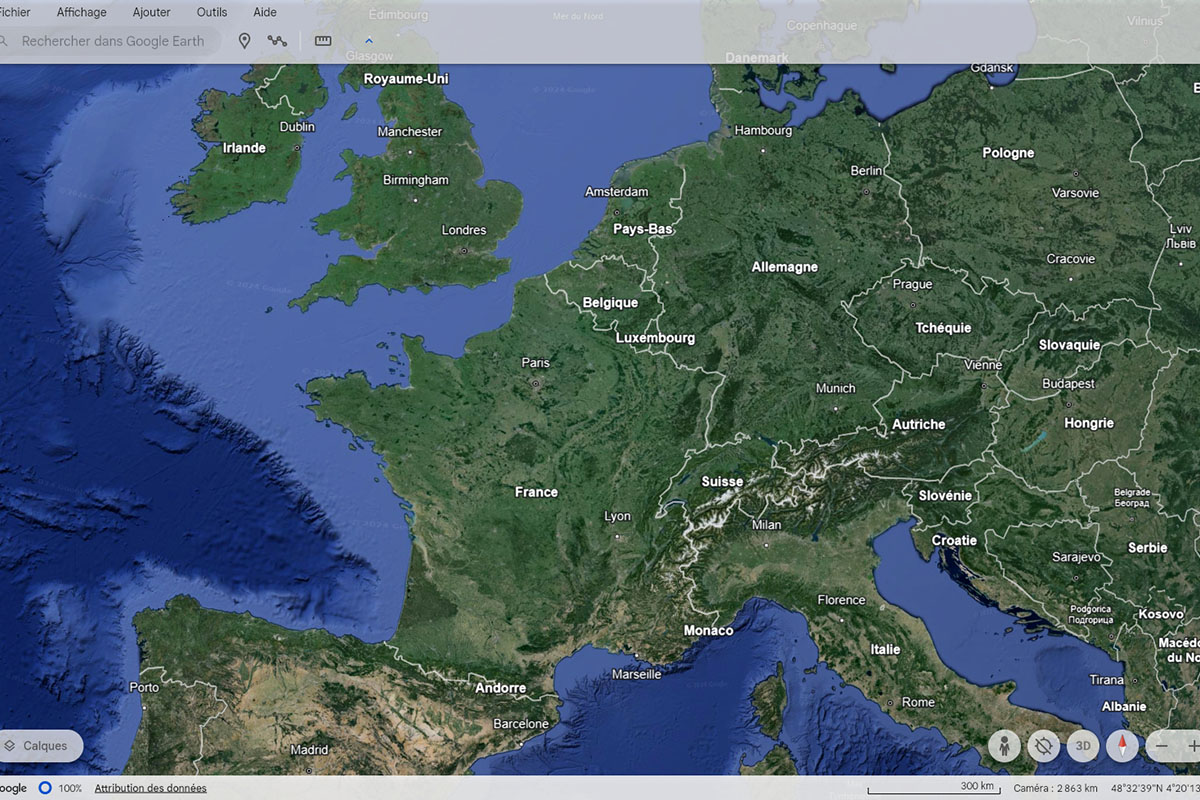The width and height of the screenshot is (1200, 800).
Task: Toggle the sun lighting display
Action: point(1043,745)
